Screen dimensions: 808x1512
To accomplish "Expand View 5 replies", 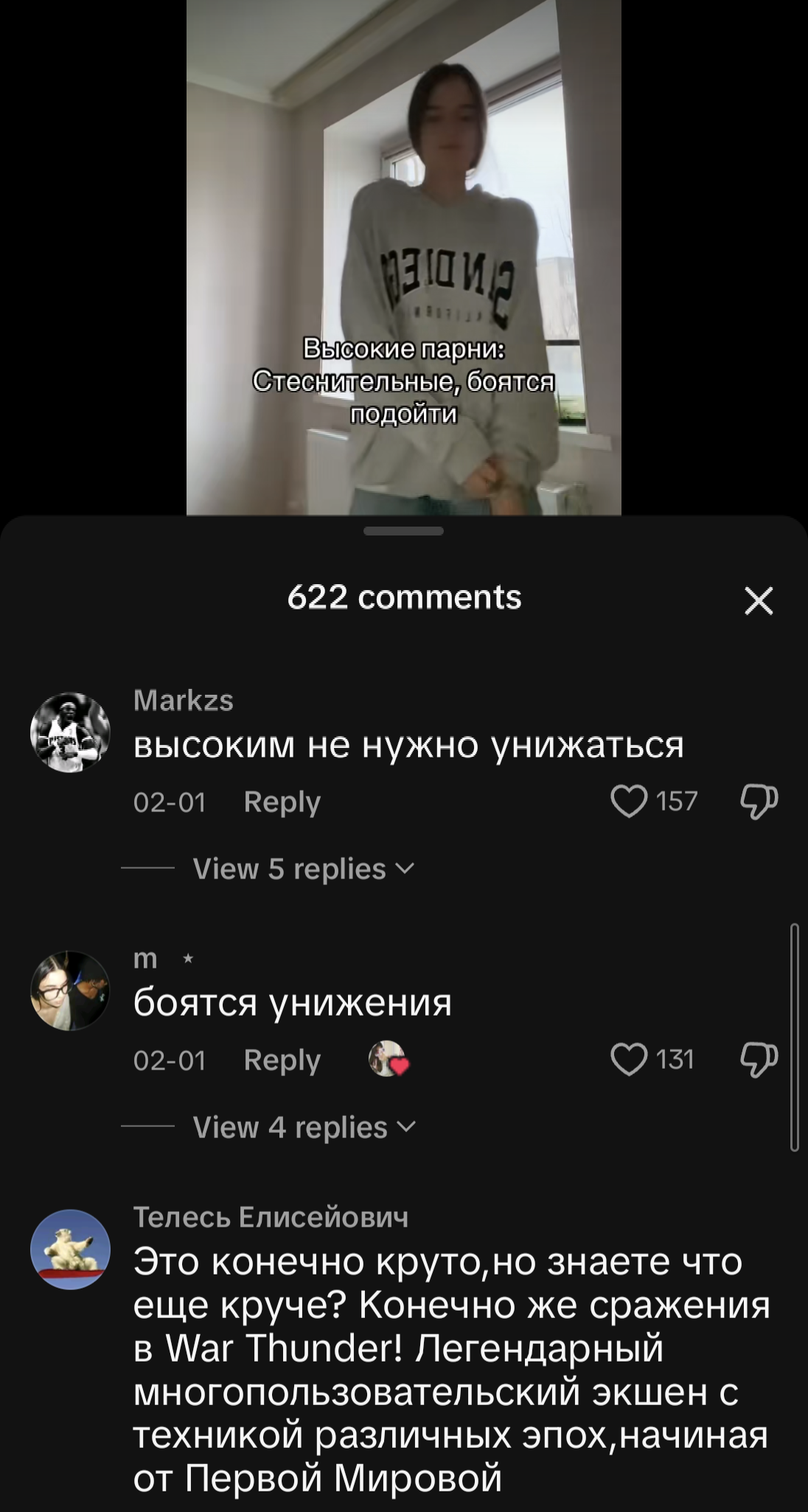I will (x=304, y=869).
